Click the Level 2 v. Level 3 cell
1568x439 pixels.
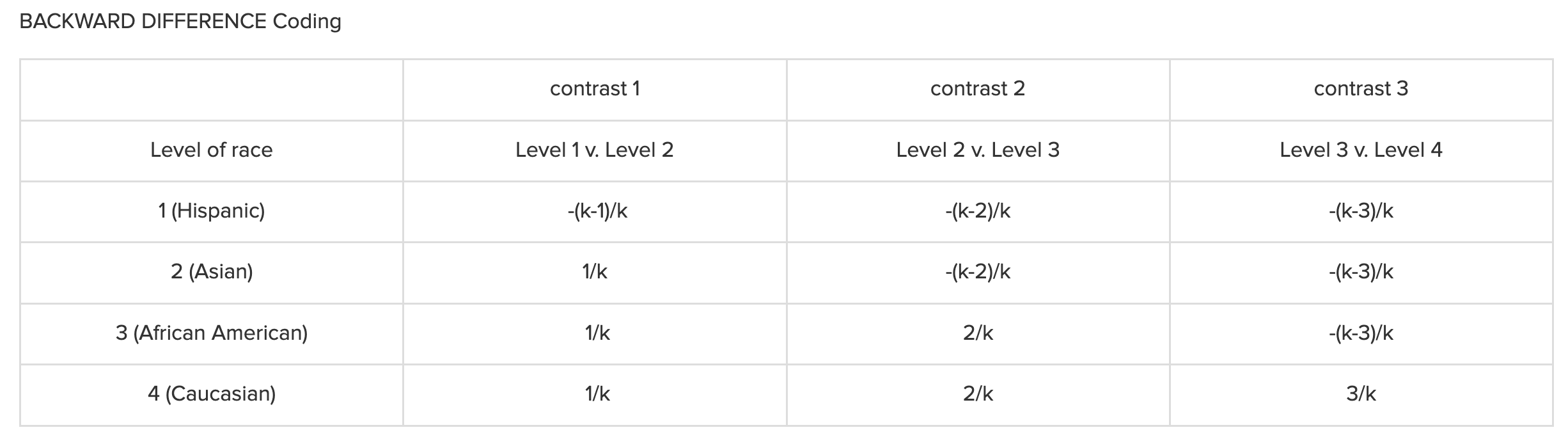[978, 150]
